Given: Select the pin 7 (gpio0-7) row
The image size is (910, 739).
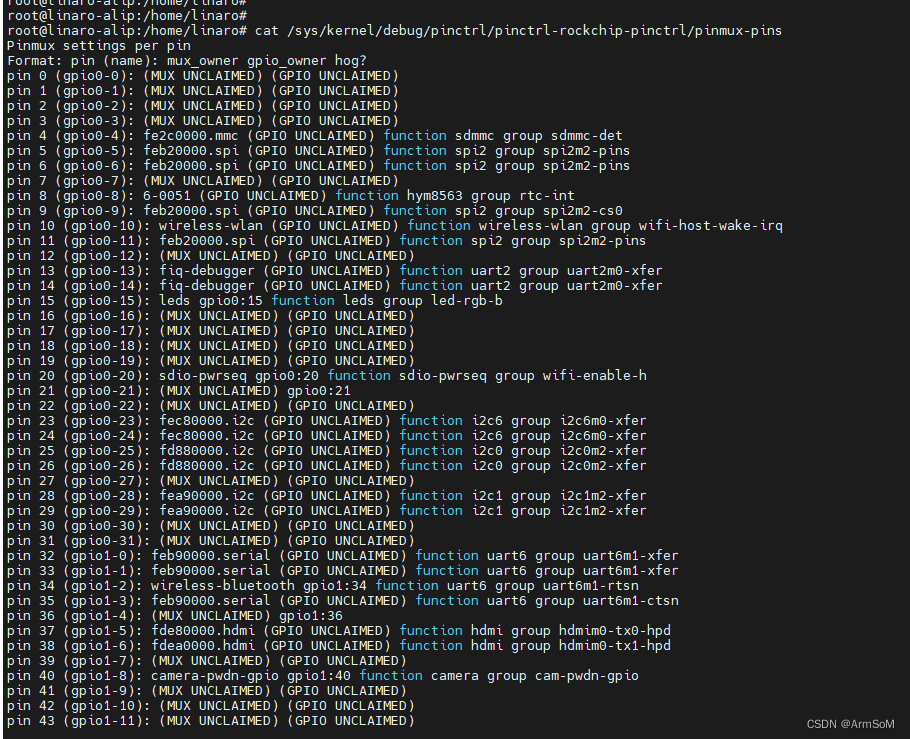Looking at the screenshot, I should point(203,181).
